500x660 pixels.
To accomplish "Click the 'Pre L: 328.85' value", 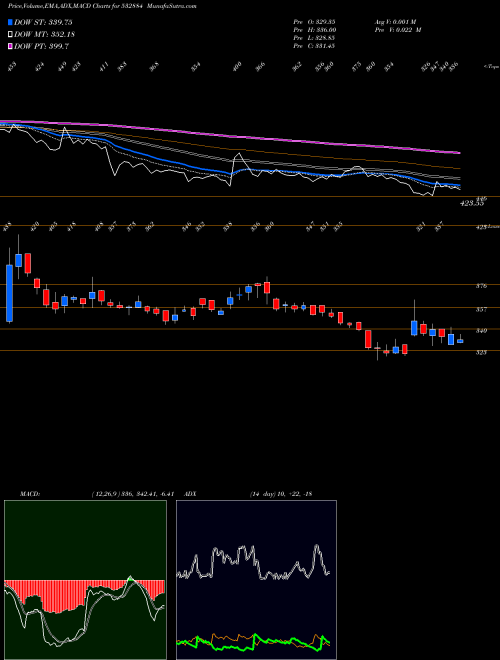I will point(314,37).
